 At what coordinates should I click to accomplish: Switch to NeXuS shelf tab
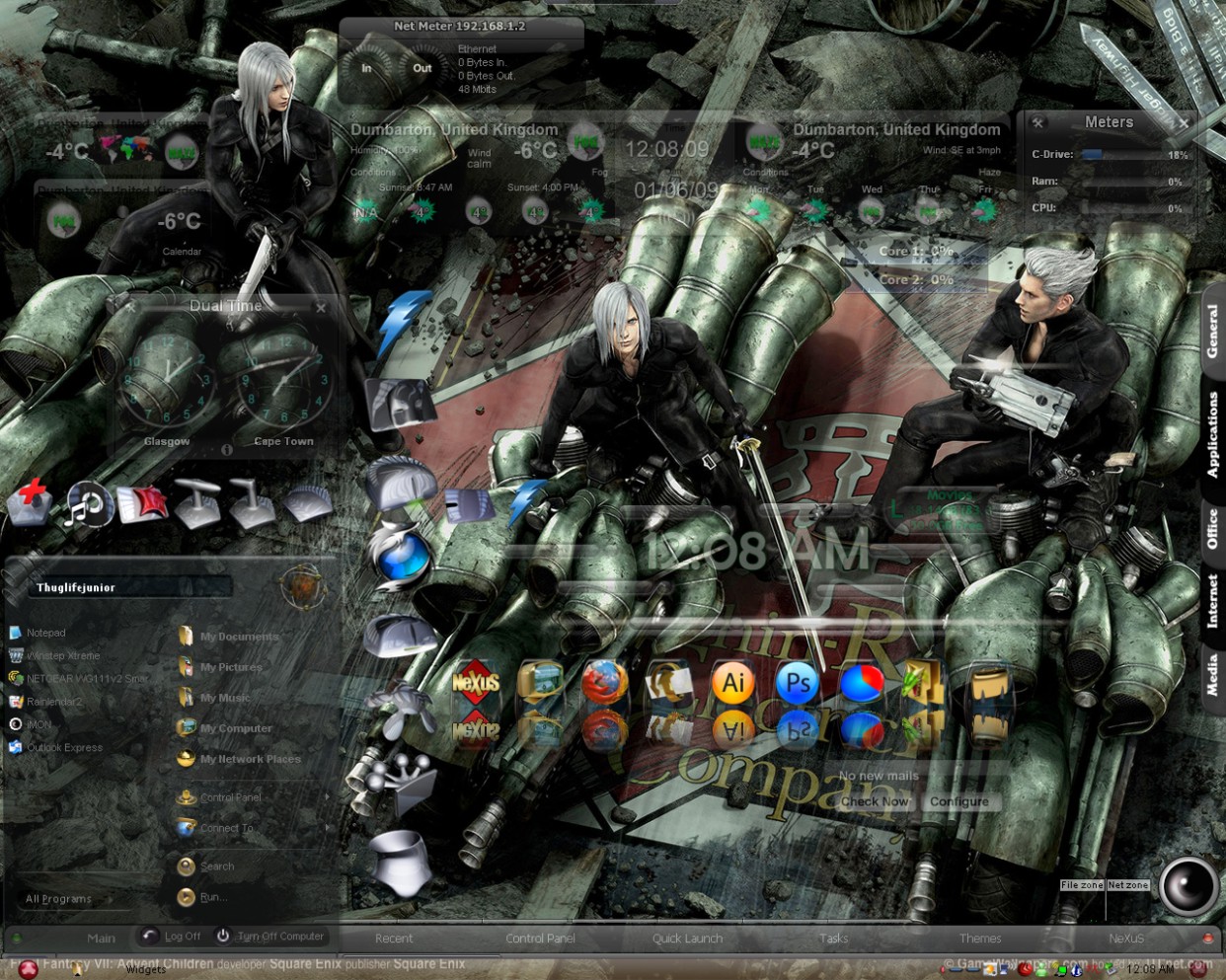[x=1126, y=938]
